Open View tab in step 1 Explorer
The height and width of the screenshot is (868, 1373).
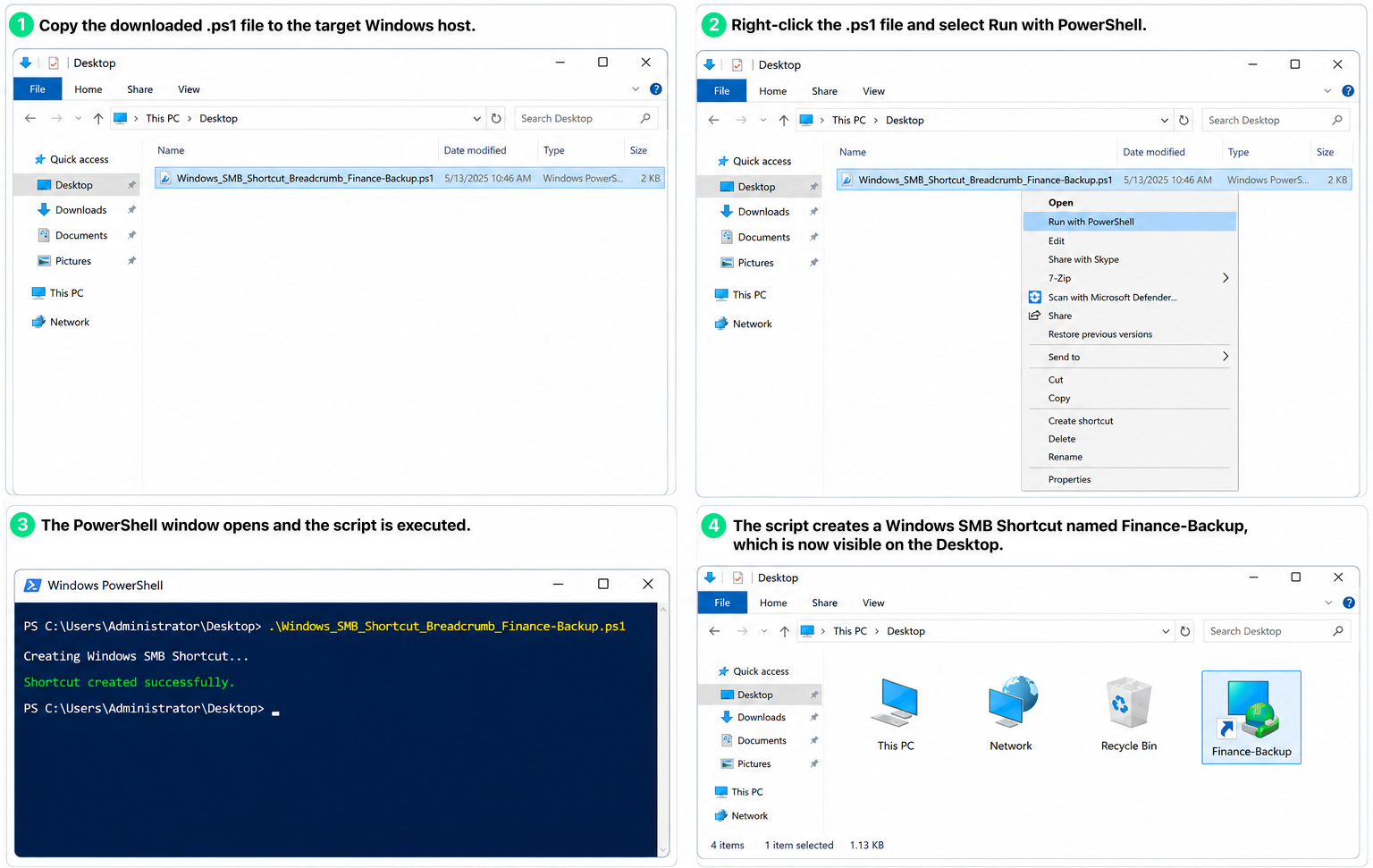pos(189,89)
